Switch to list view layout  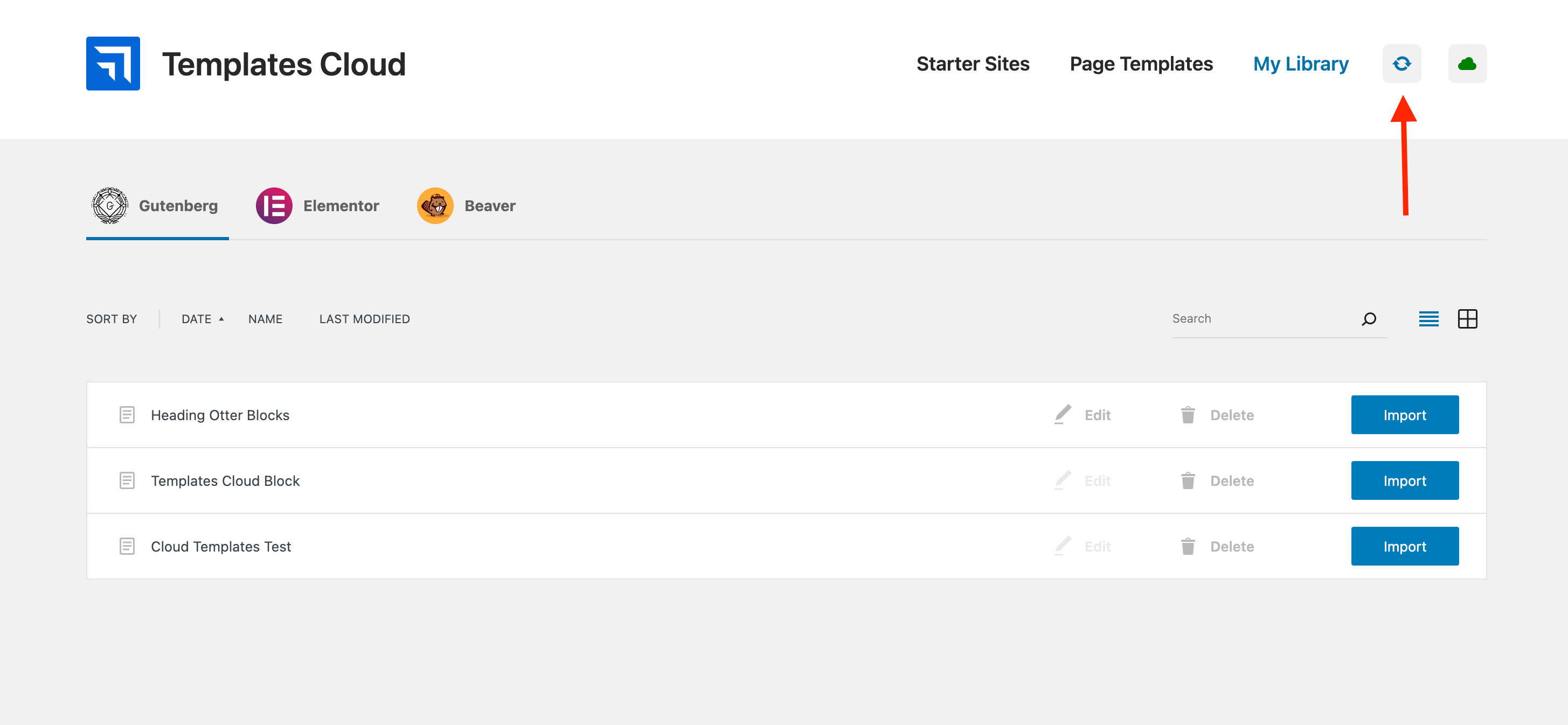[x=1428, y=319]
